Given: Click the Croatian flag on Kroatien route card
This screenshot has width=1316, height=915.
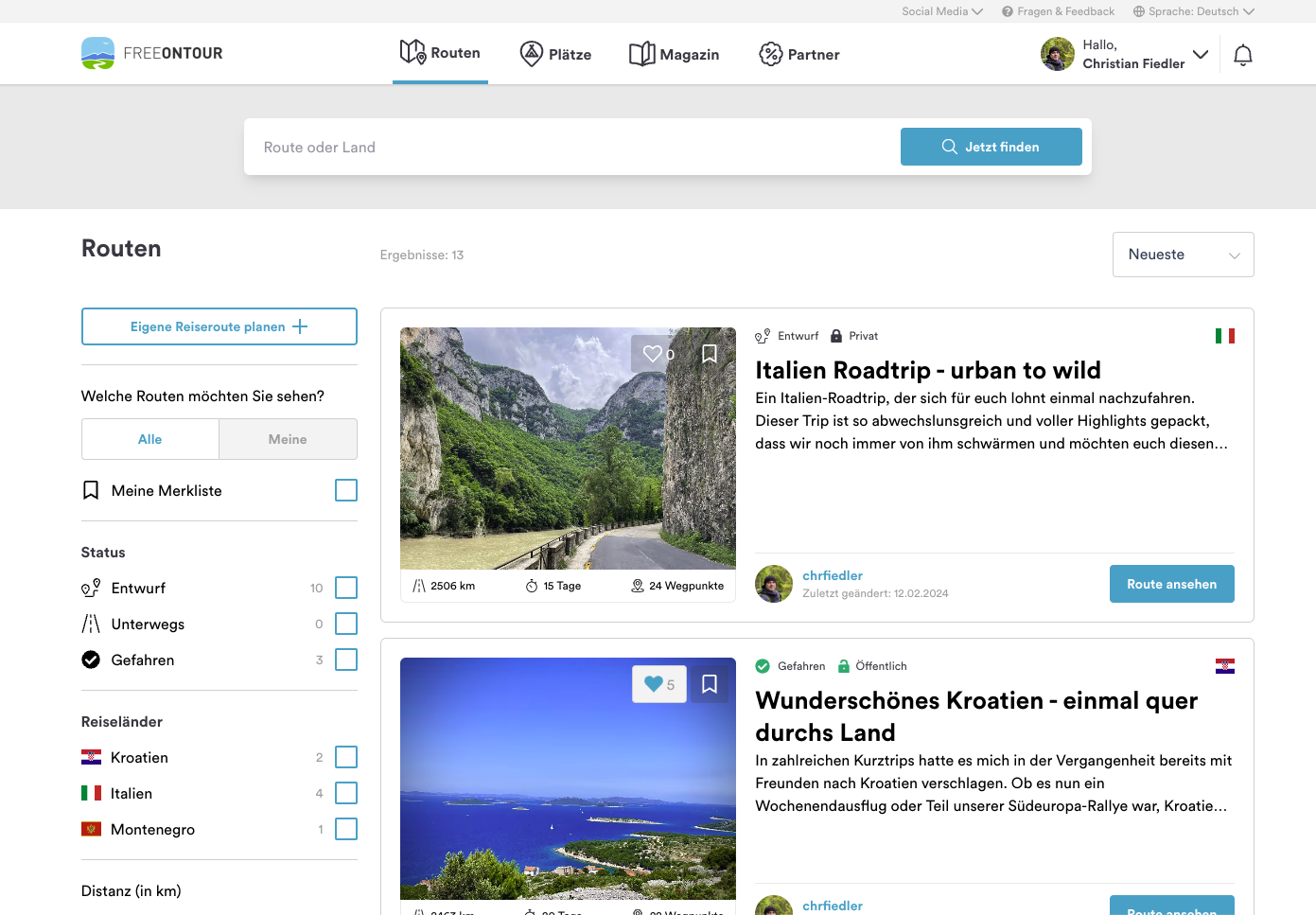Looking at the screenshot, I should 1225,666.
